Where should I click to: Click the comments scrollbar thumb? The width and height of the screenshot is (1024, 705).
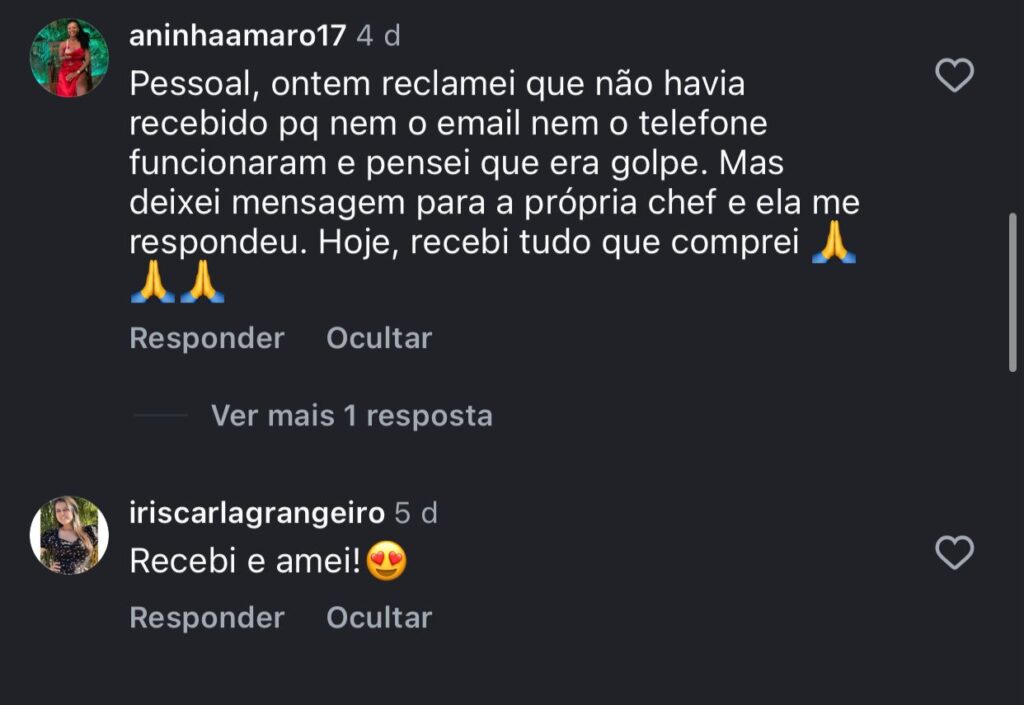1013,292
